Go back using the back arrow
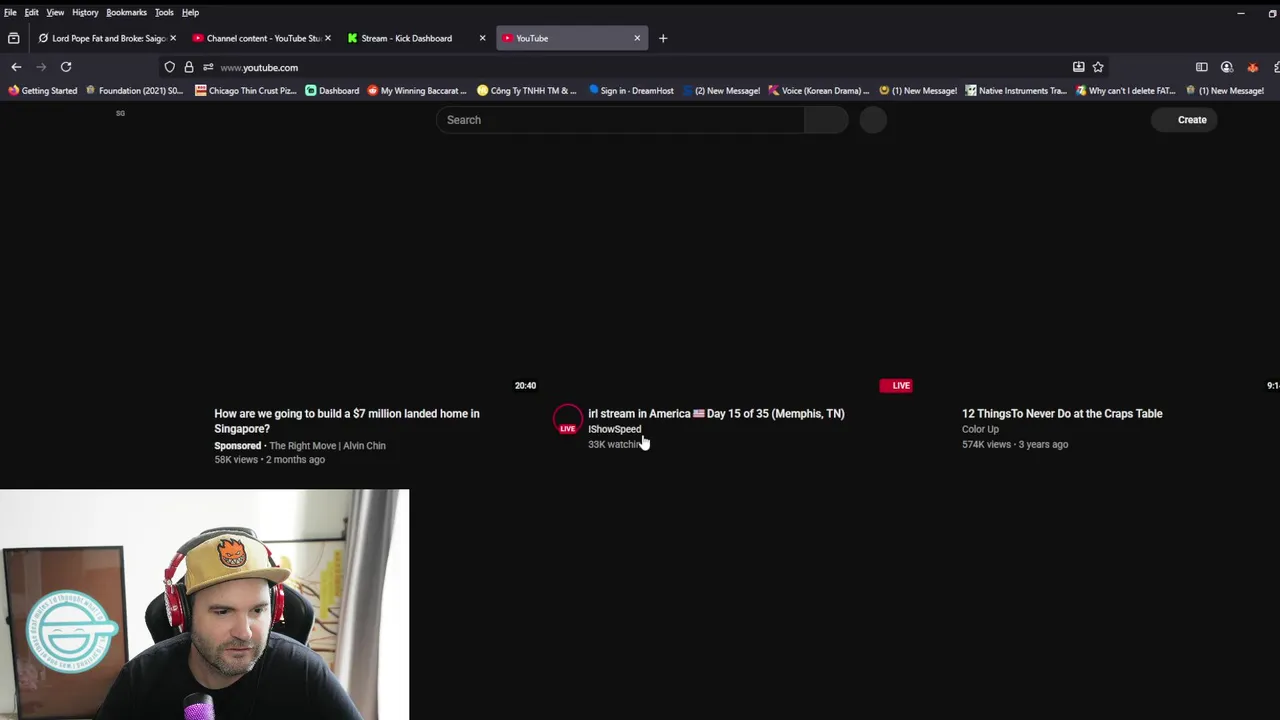 coord(16,67)
